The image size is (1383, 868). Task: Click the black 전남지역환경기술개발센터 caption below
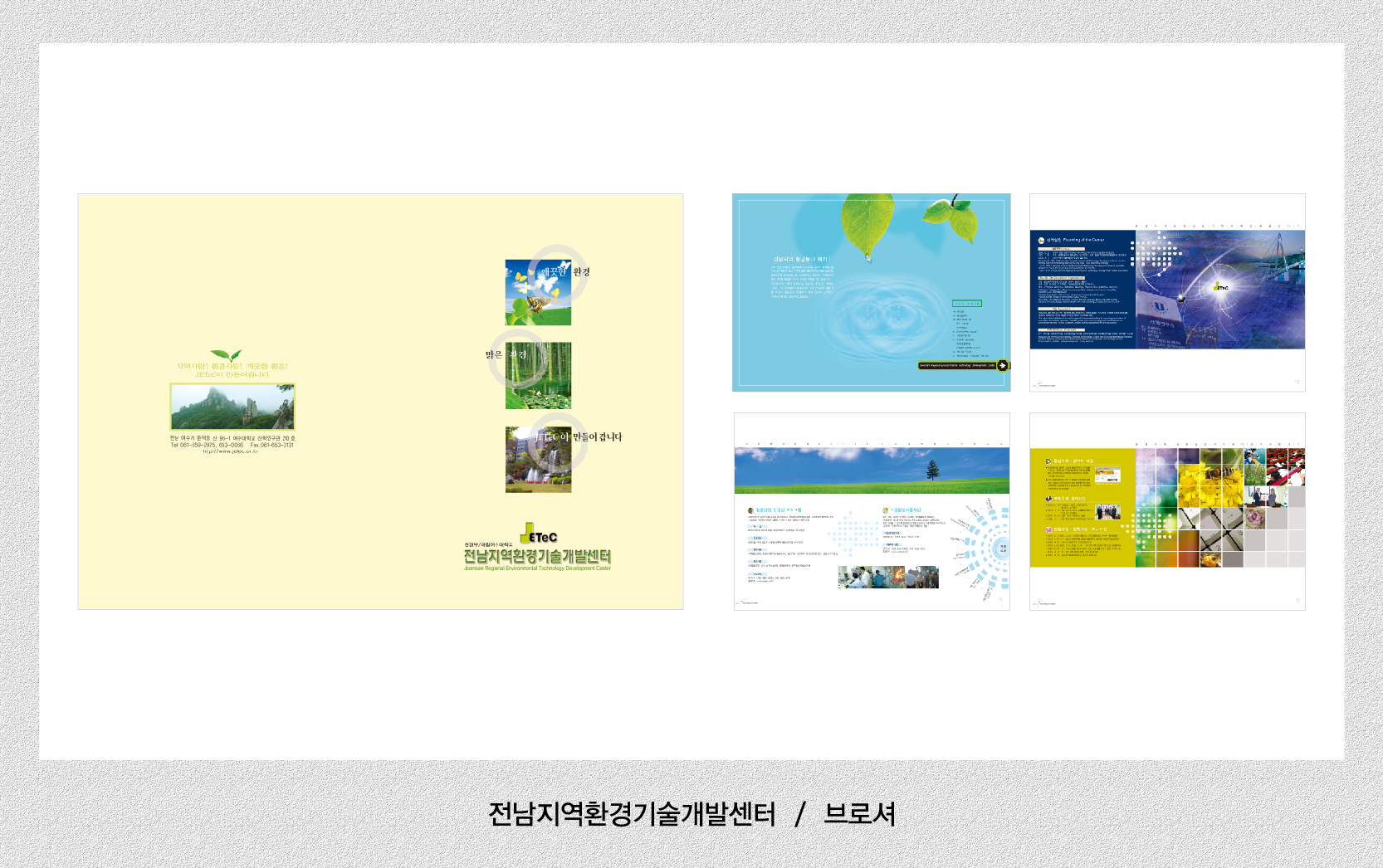632,814
